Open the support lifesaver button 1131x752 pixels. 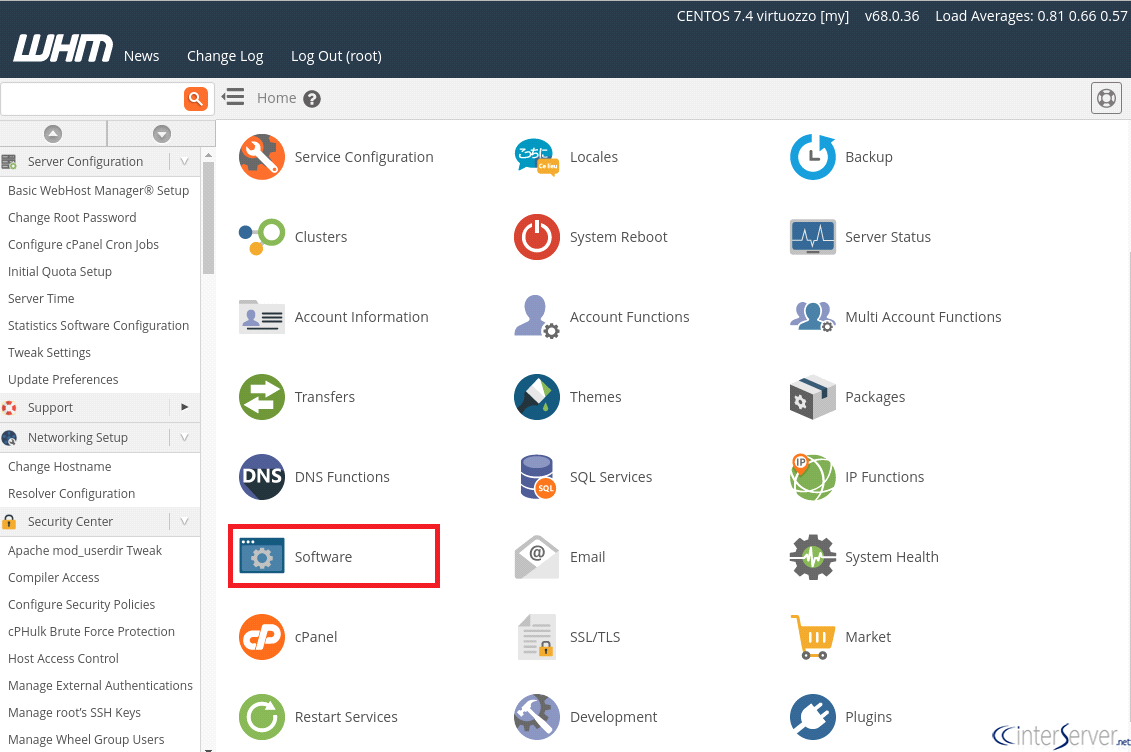[1106, 98]
